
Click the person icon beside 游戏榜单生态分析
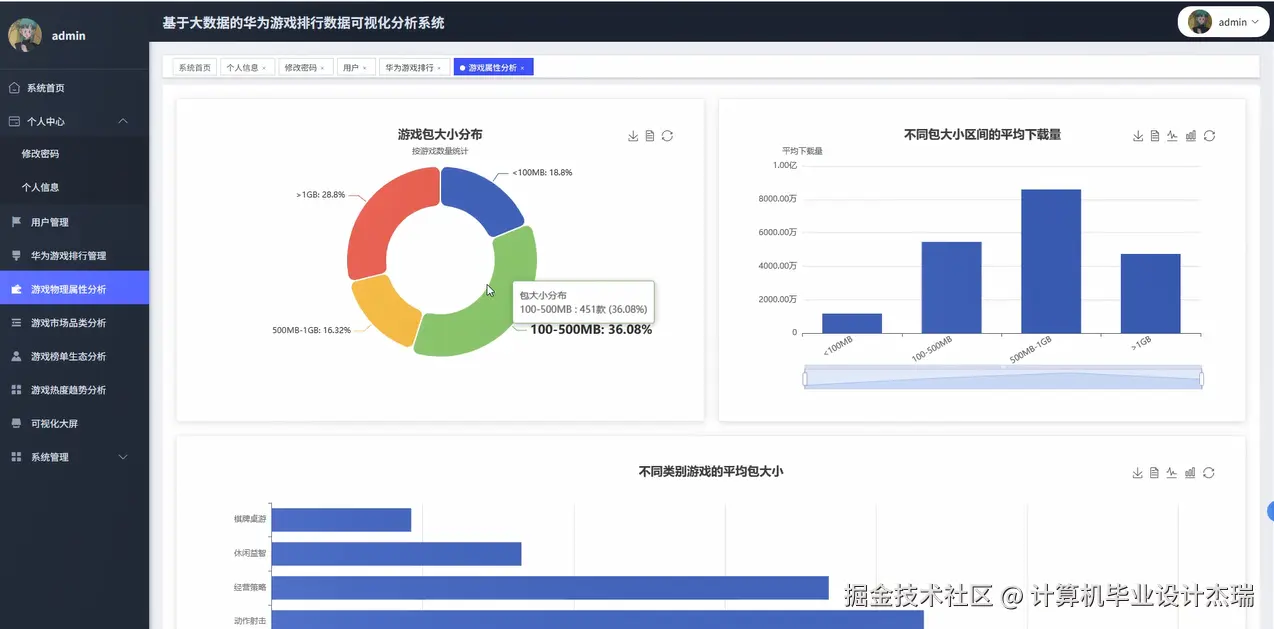[x=15, y=356]
